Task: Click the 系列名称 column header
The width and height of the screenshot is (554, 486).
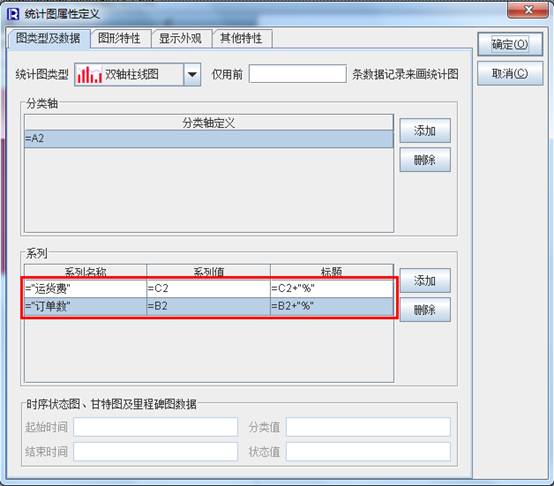Action: click(85, 271)
